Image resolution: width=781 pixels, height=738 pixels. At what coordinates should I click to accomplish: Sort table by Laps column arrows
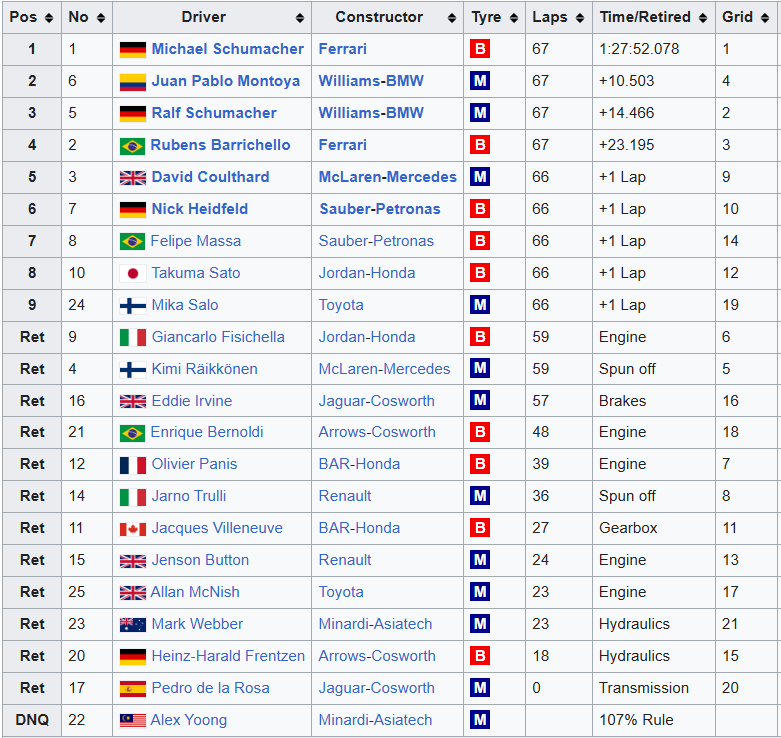(580, 18)
